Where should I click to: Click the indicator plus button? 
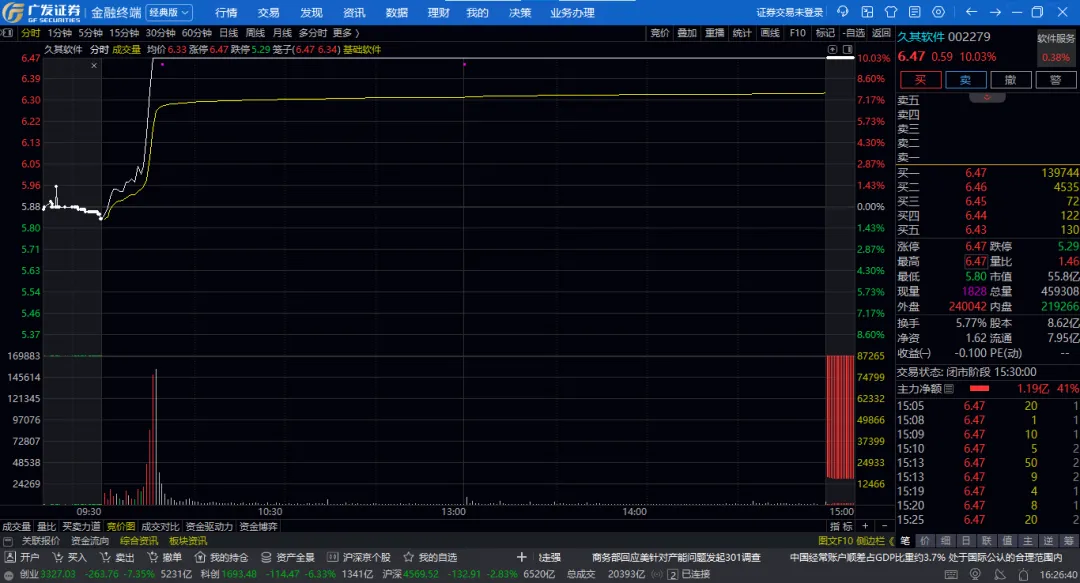point(866,526)
